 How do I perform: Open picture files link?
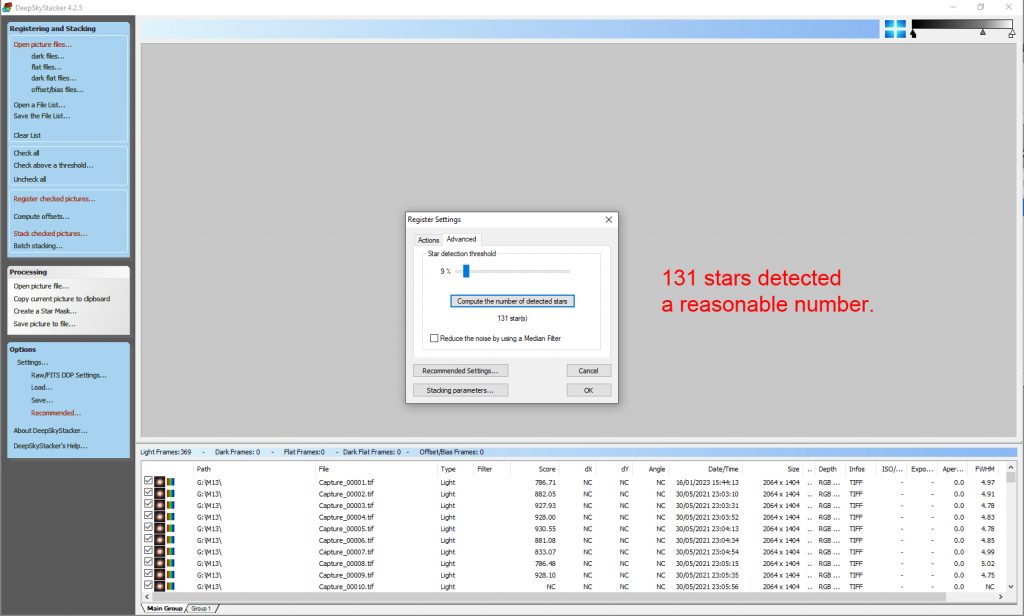[42, 44]
